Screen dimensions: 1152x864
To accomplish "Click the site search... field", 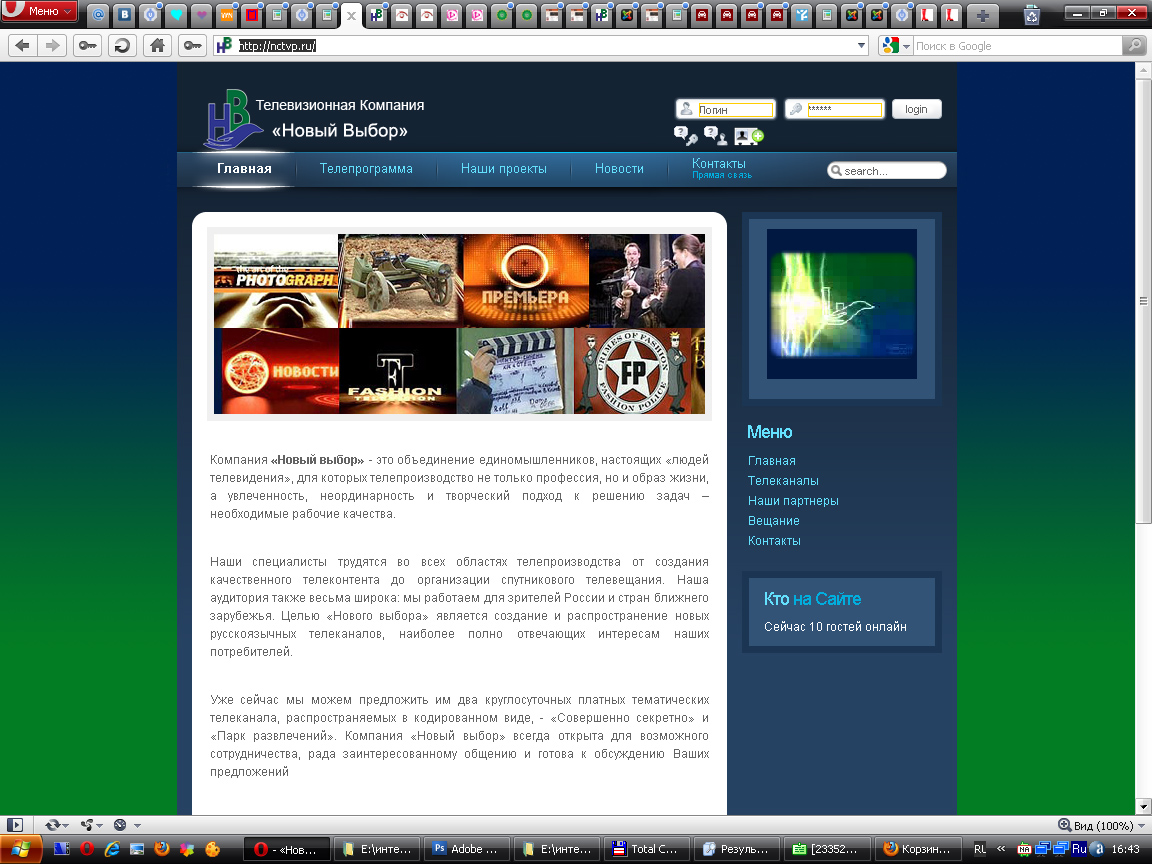I will pyautogui.click(x=887, y=170).
